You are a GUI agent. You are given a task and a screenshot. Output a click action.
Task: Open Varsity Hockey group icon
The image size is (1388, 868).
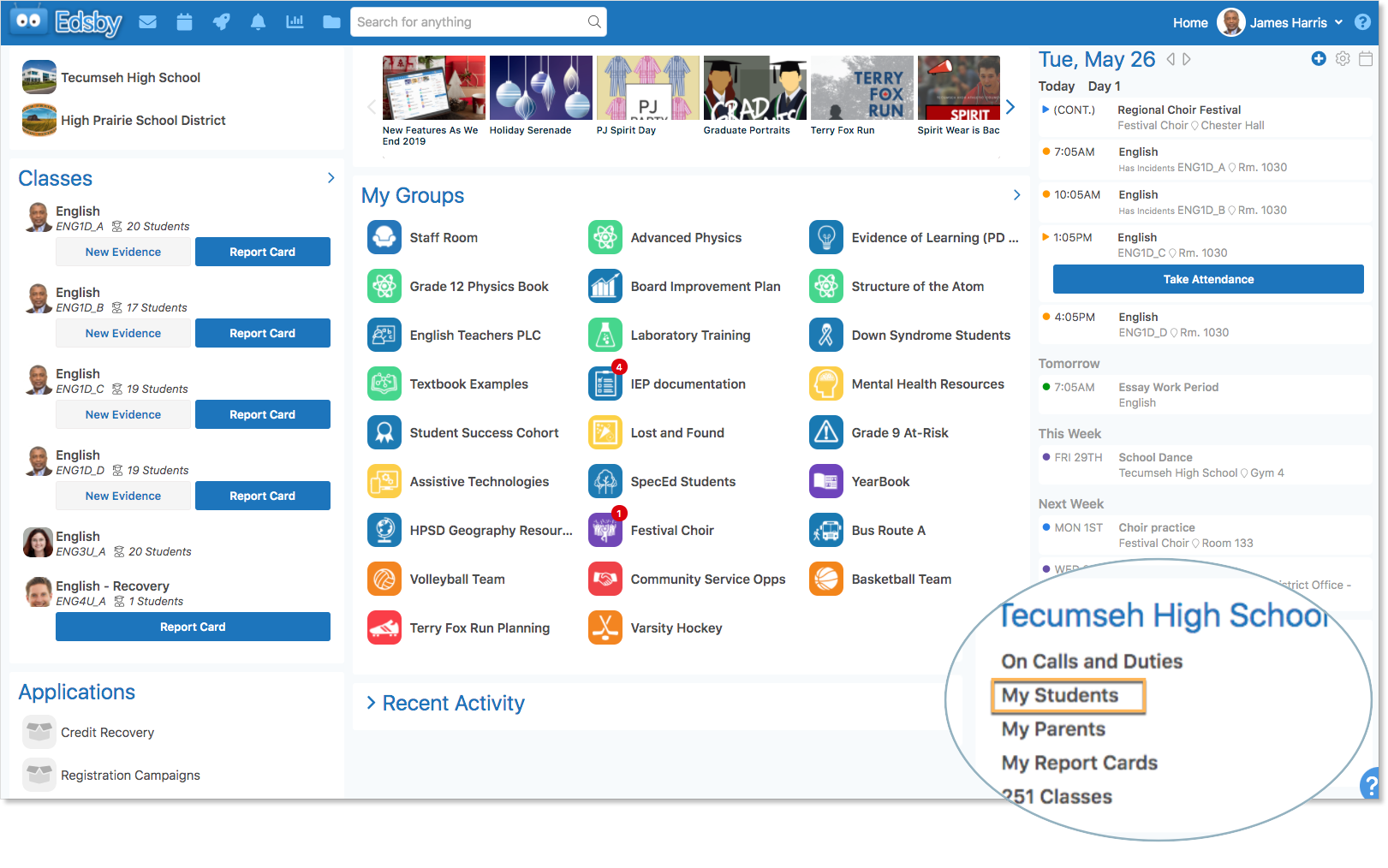point(605,627)
